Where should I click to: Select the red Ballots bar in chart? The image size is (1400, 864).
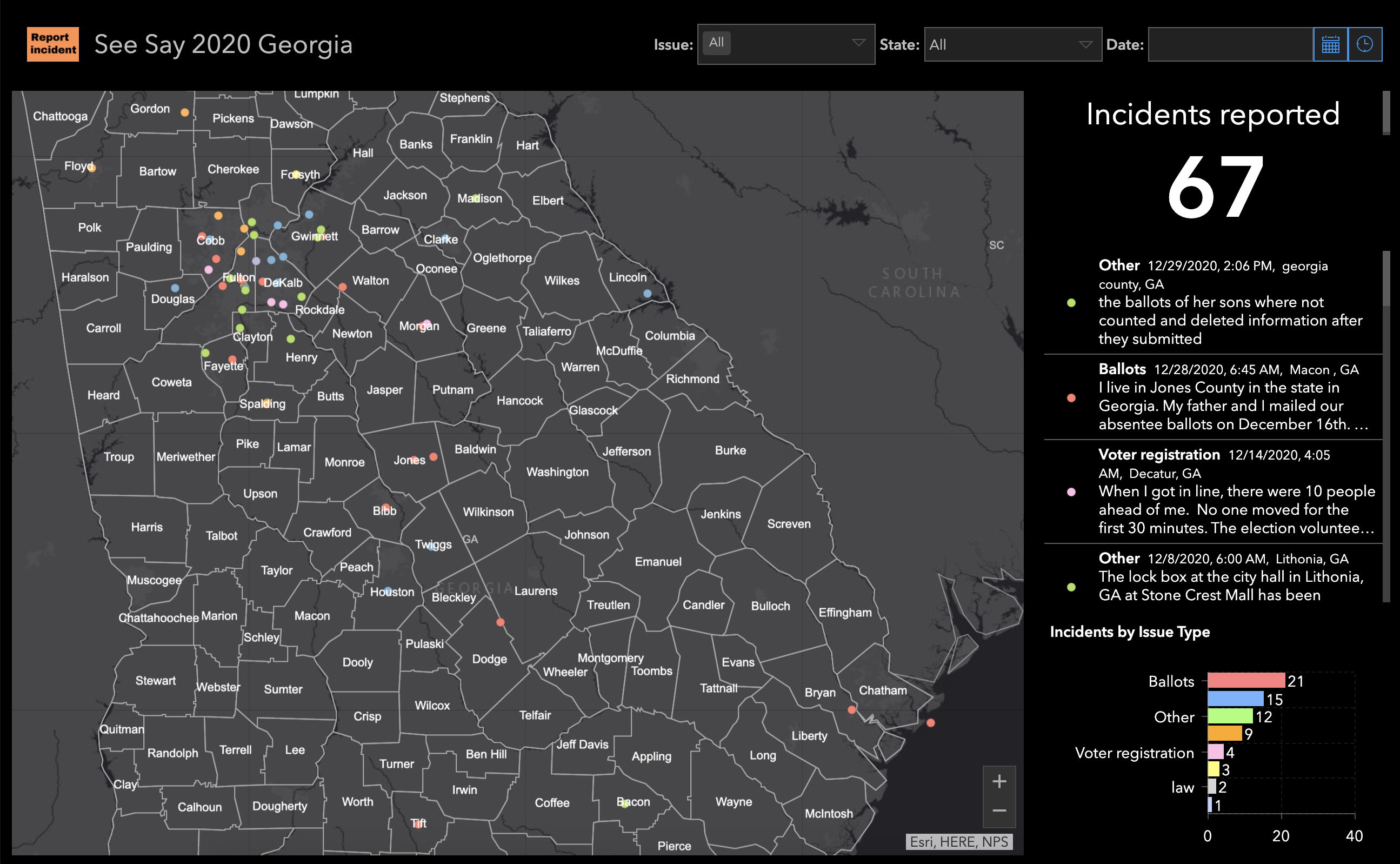click(x=1246, y=680)
